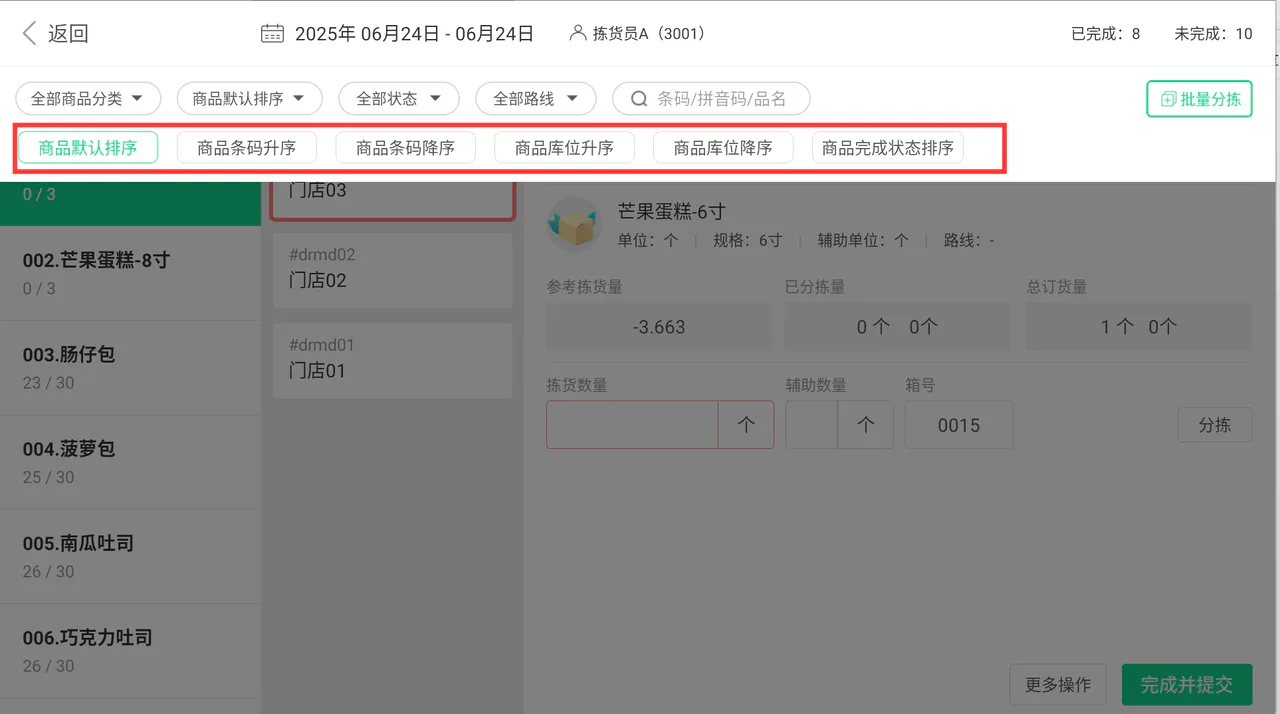Screen dimensions: 1280x714
Task: Click the 已完成：8 counter
Action: tap(1106, 34)
